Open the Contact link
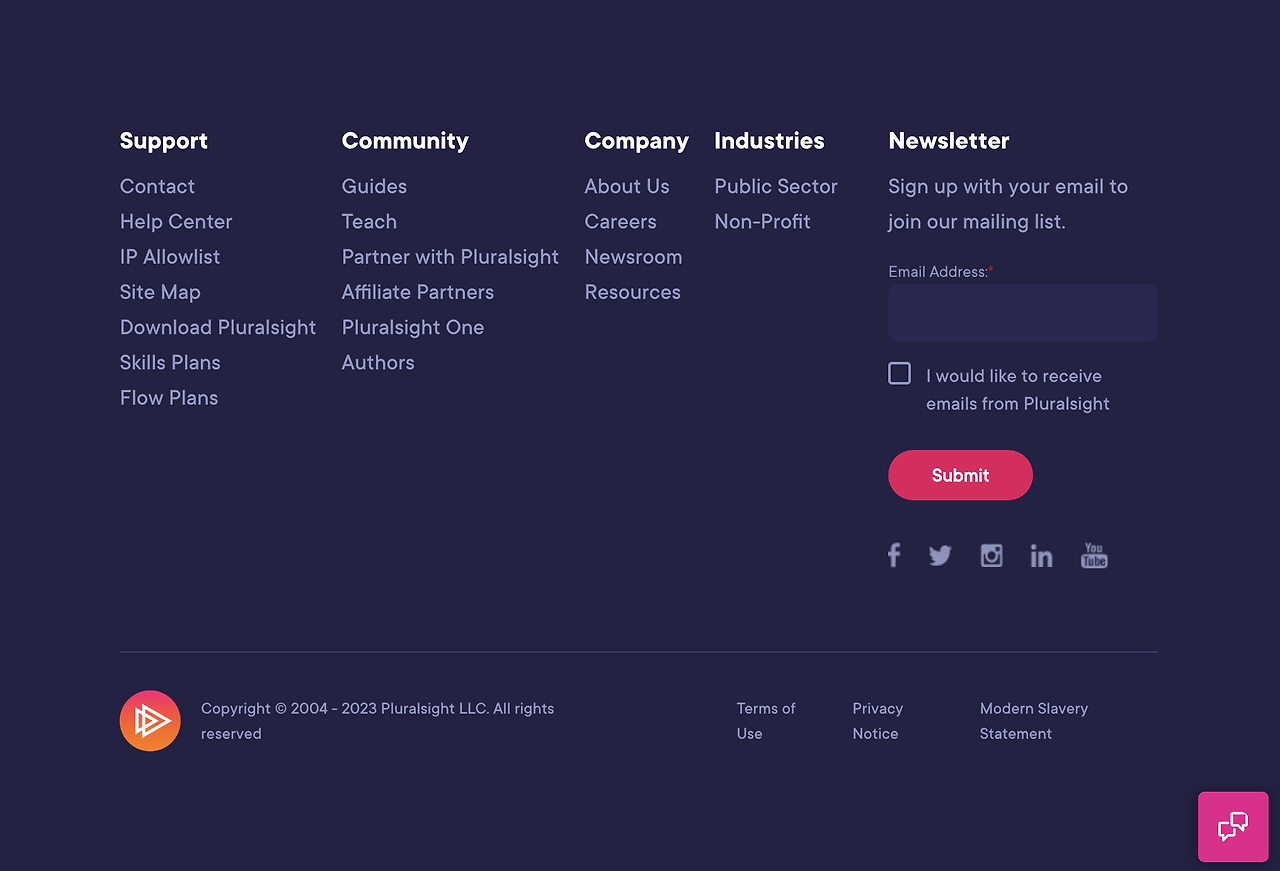This screenshot has width=1280, height=871. click(157, 187)
